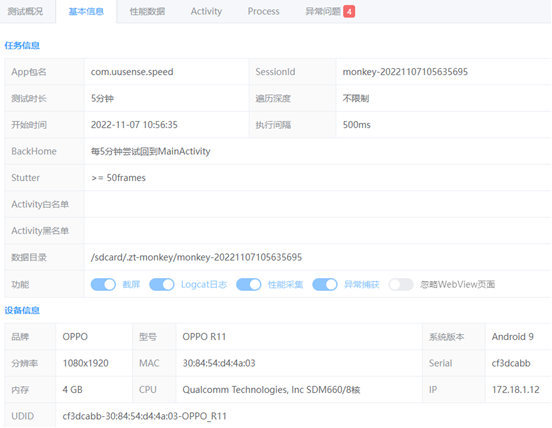The width and height of the screenshot is (552, 428).
Task: Disable the Logcat日志 switch
Action: (162, 284)
